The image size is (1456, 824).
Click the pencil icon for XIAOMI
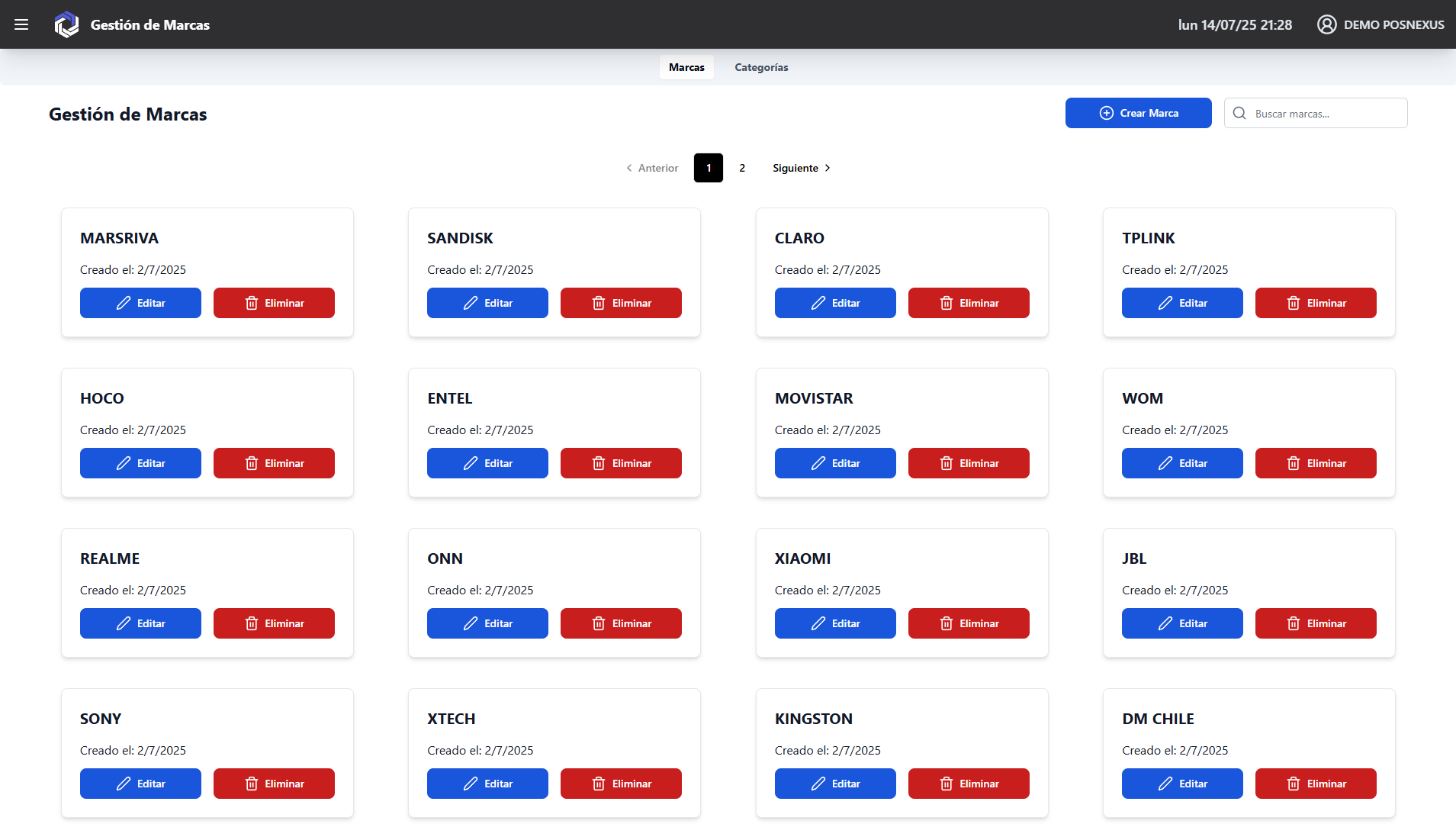click(x=818, y=623)
